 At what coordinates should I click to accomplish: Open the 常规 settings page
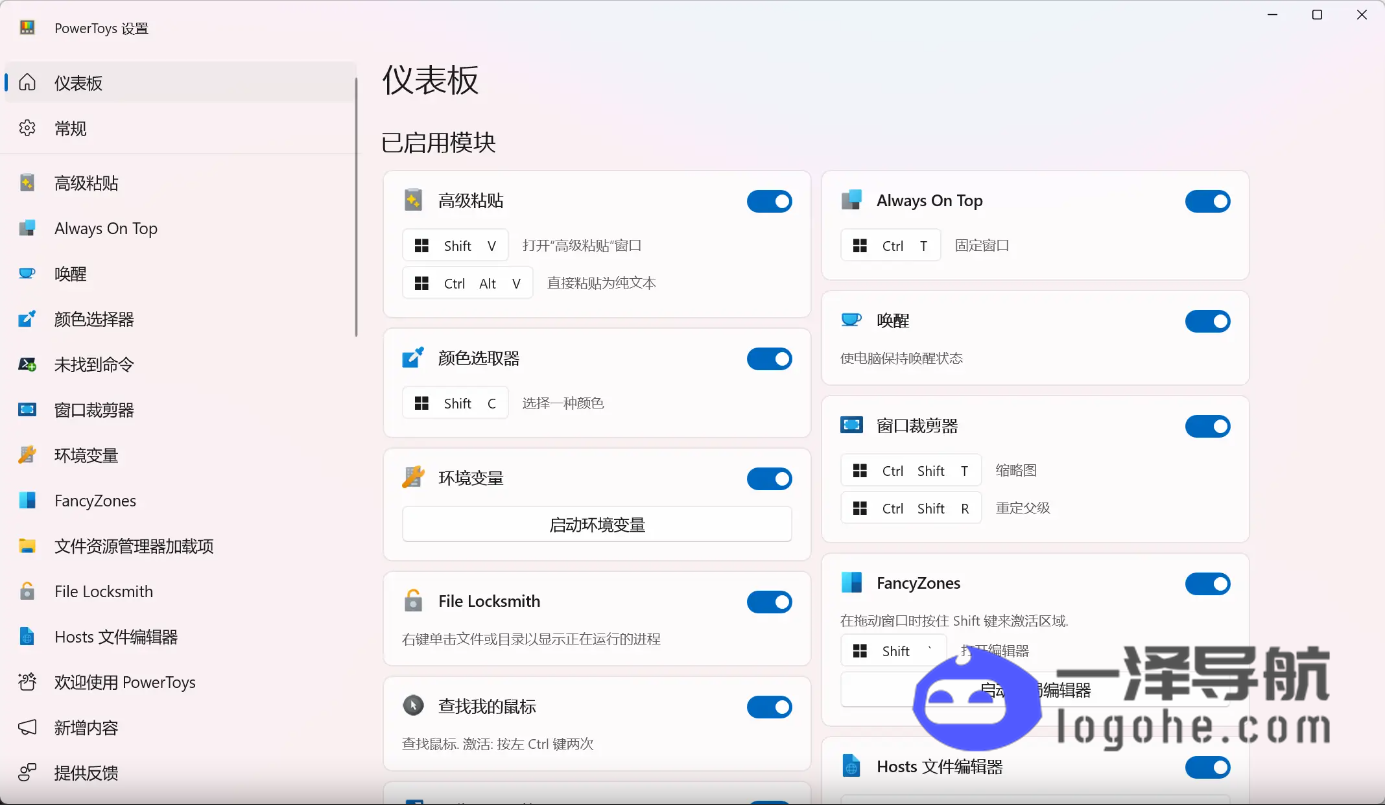coord(180,128)
